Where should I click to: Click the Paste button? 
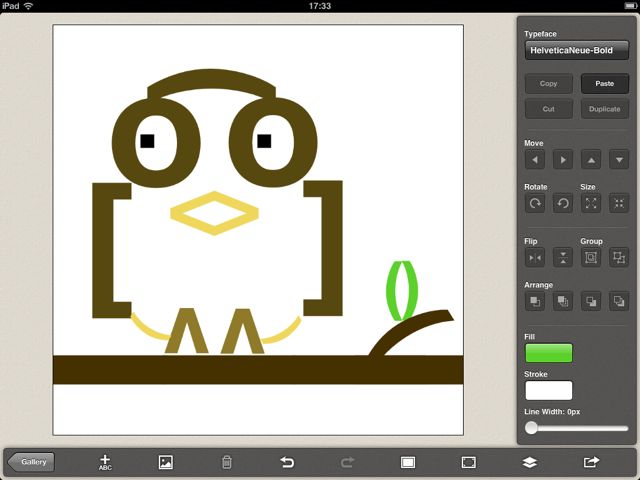604,84
